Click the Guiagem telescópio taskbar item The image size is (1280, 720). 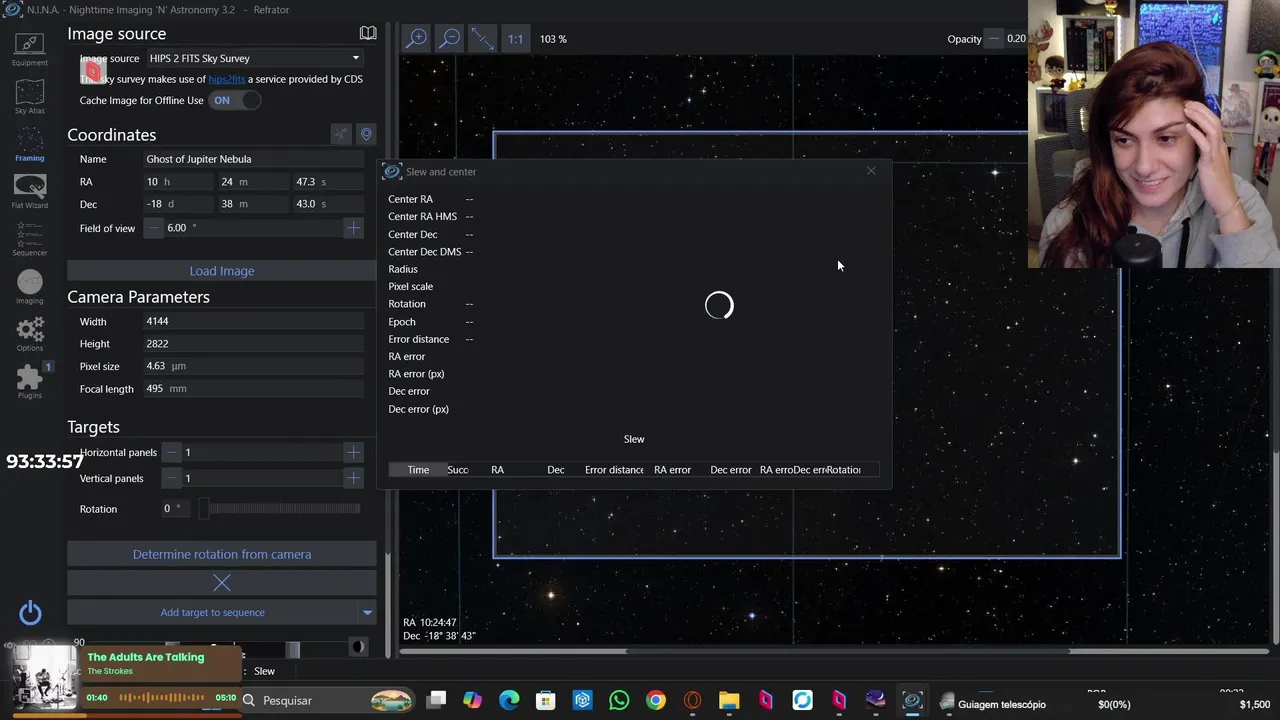coord(993,704)
